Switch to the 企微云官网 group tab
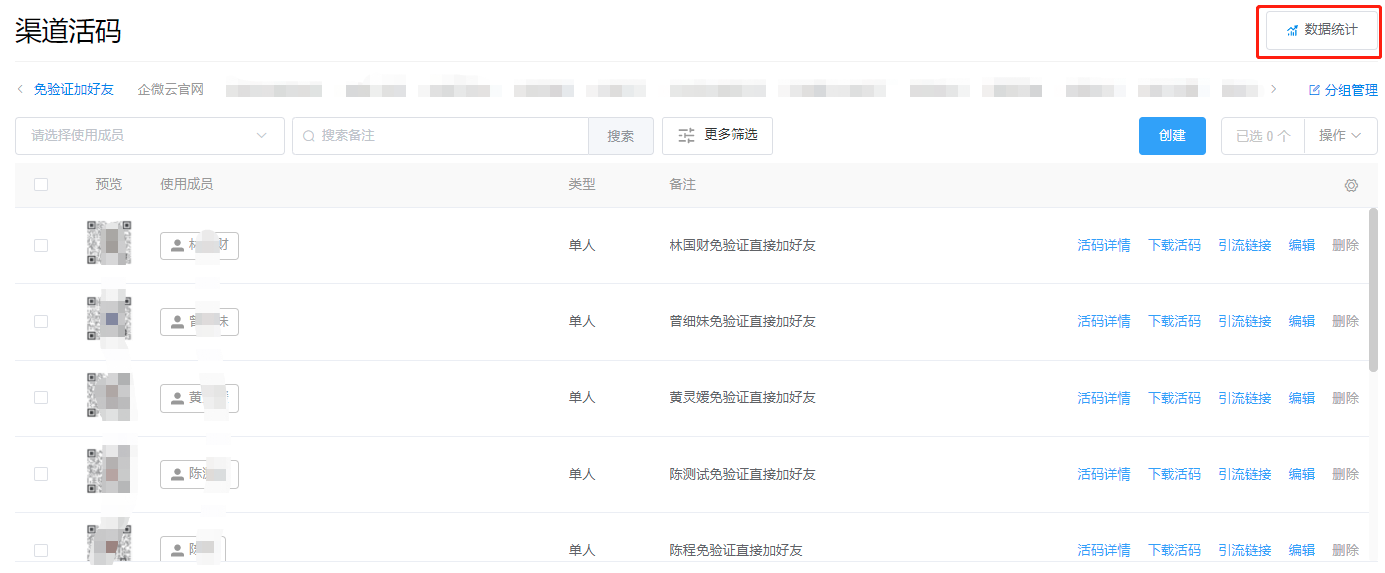1385x573 pixels. [x=171, y=90]
